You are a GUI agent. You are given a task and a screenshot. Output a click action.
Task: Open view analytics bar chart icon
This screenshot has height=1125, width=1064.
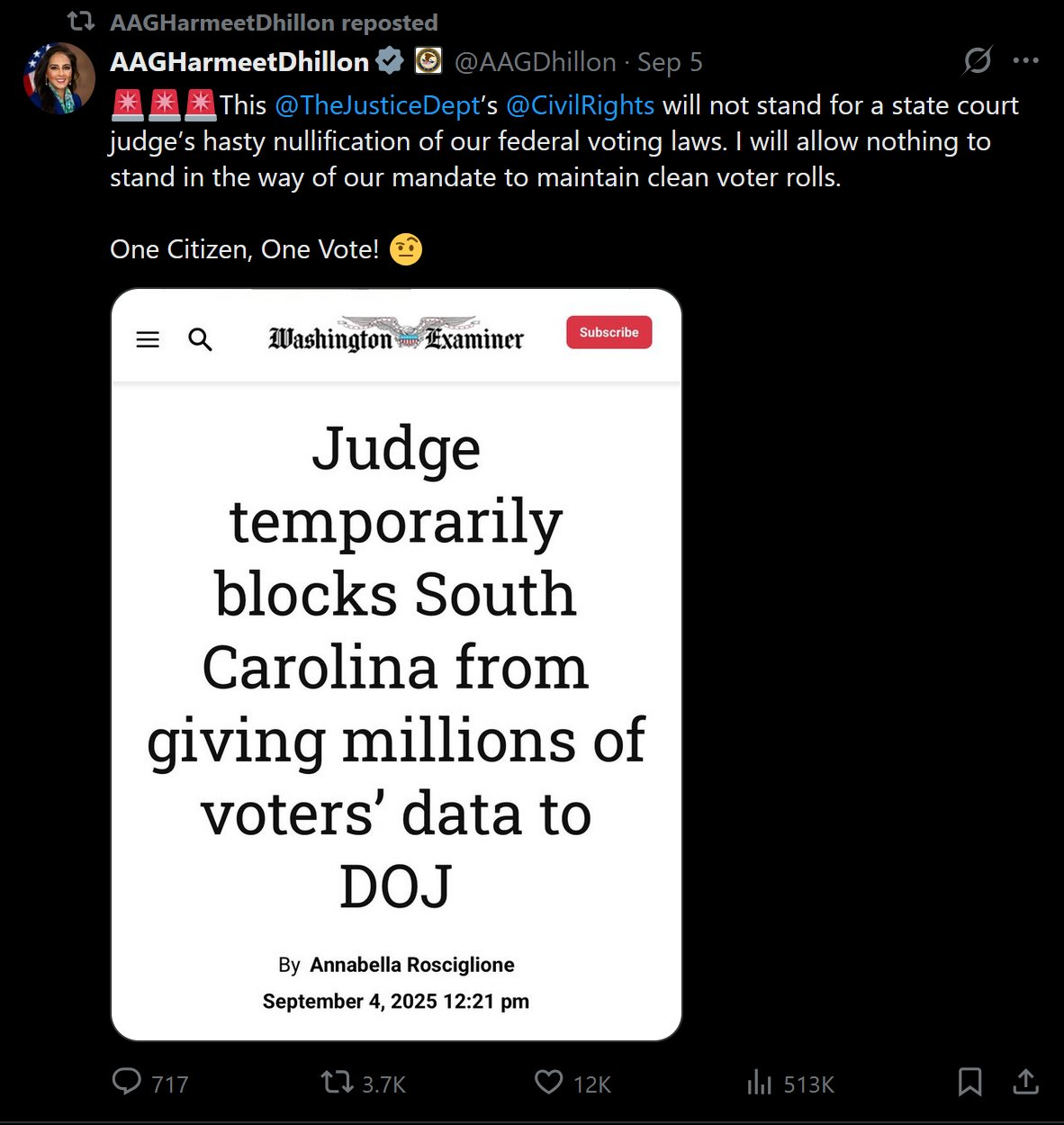click(759, 1082)
